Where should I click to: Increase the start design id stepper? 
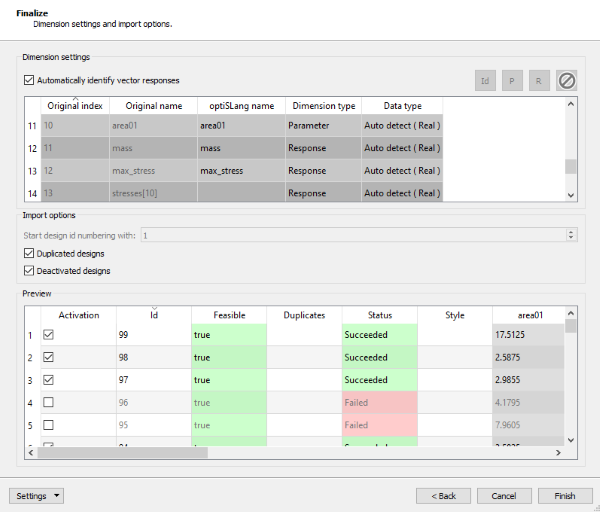pos(571,232)
